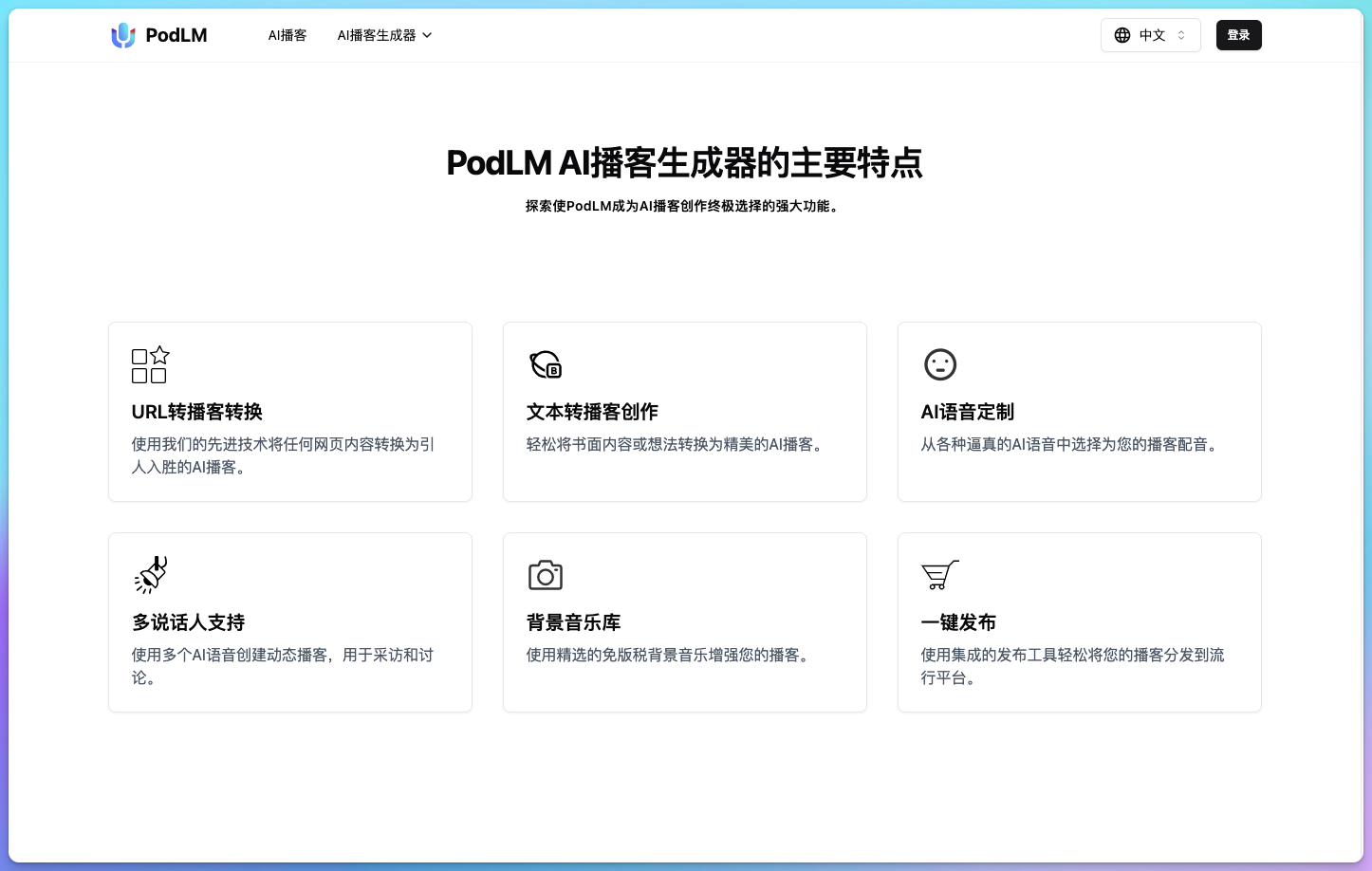1372x871 pixels.
Task: Click the chevron next to AI播客生成器
Action: (427, 35)
